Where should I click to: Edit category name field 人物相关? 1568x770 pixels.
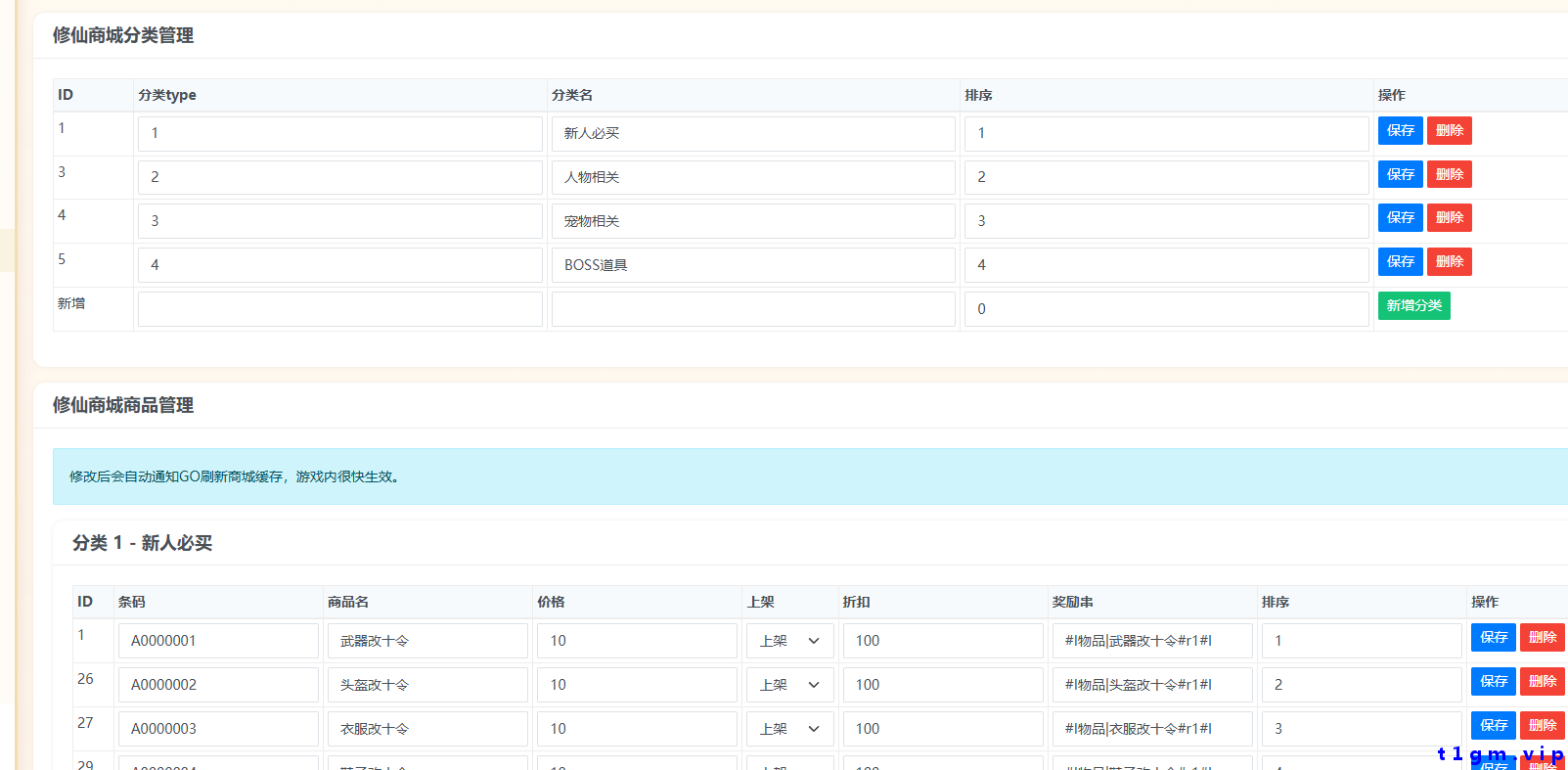pyautogui.click(x=753, y=178)
